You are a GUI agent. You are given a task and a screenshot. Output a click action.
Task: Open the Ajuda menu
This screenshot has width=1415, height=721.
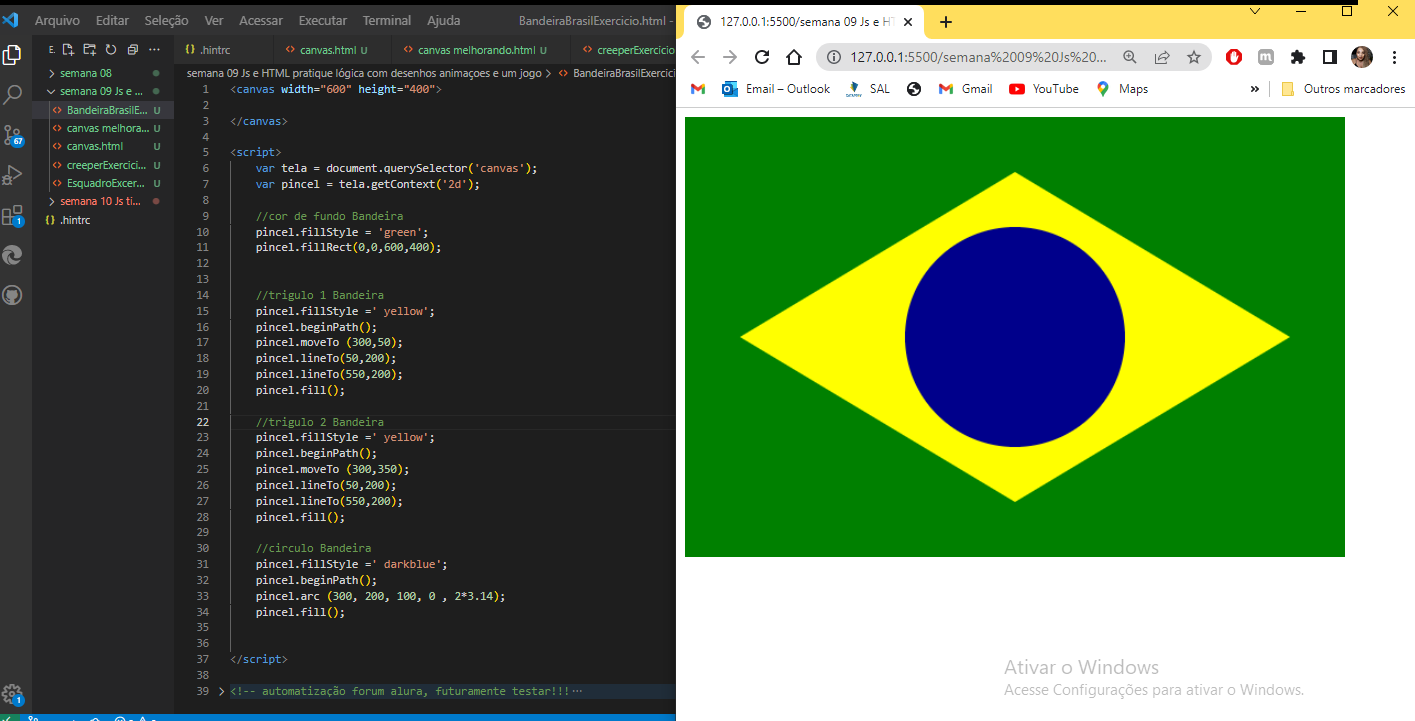point(444,20)
